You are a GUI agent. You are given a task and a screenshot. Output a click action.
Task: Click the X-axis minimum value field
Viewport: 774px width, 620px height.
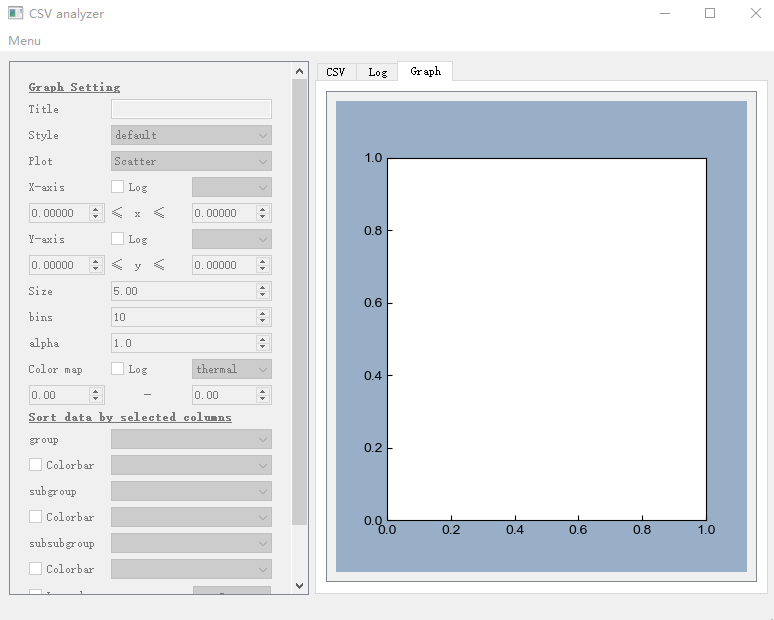[x=59, y=213]
